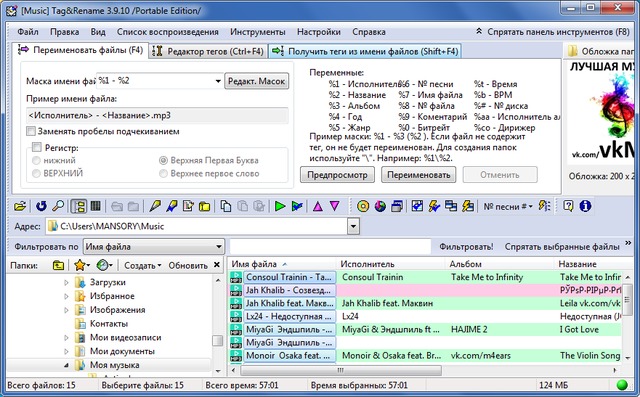Click the colorful pie disc icon

pos(380,206)
